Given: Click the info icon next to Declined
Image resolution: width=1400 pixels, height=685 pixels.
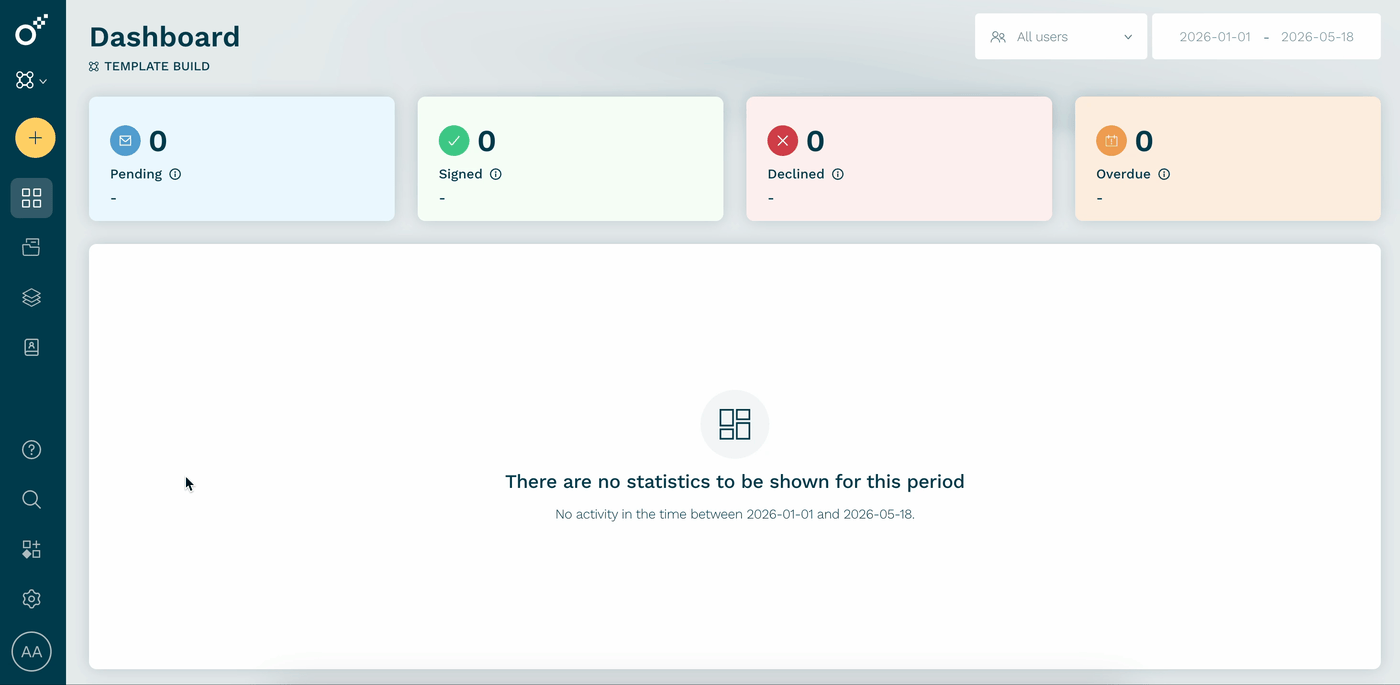Looking at the screenshot, I should [838, 174].
